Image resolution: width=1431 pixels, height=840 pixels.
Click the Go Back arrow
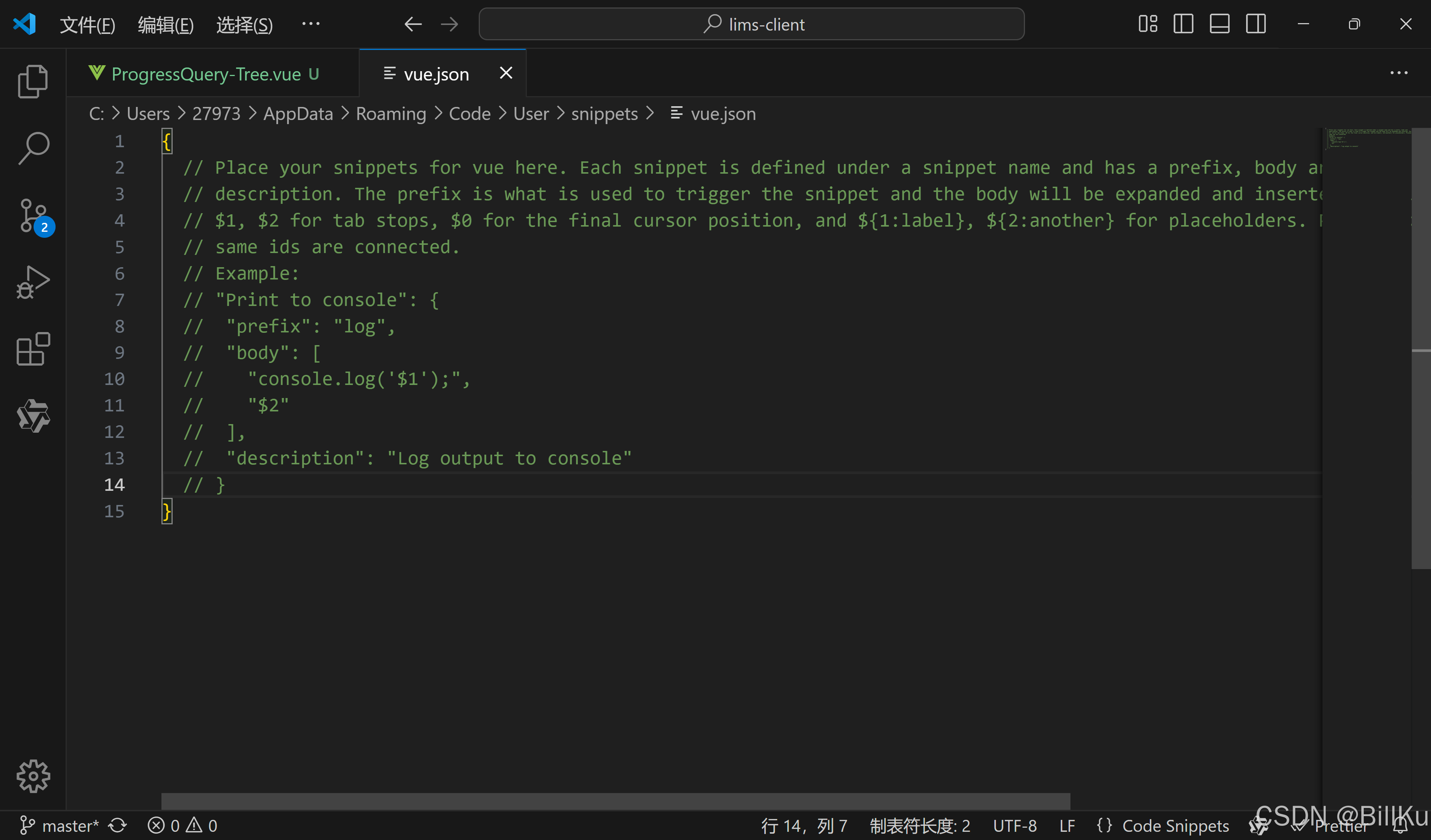pyautogui.click(x=413, y=24)
